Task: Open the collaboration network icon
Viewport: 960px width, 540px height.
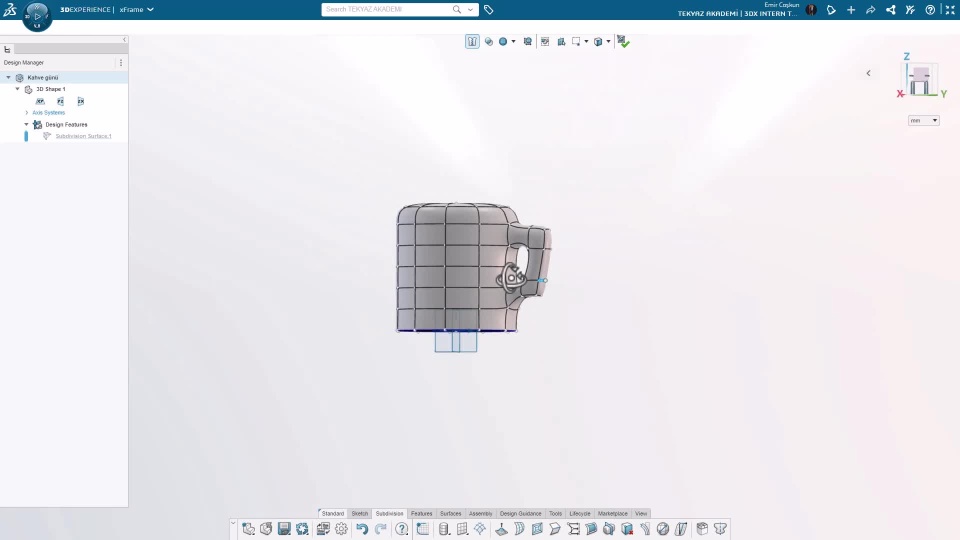Action: tap(890, 10)
